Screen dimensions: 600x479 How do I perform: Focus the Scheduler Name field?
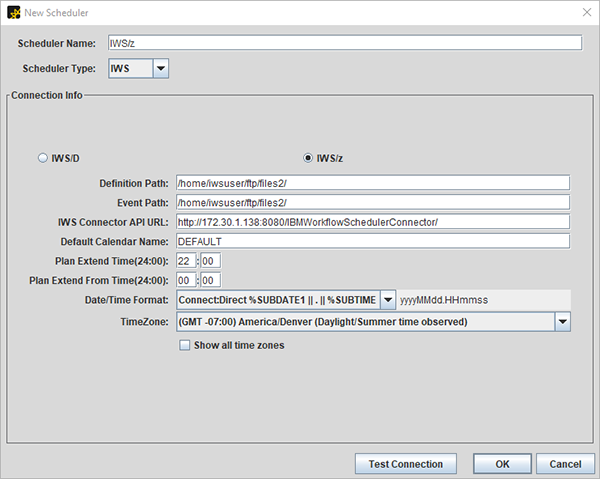coord(343,43)
